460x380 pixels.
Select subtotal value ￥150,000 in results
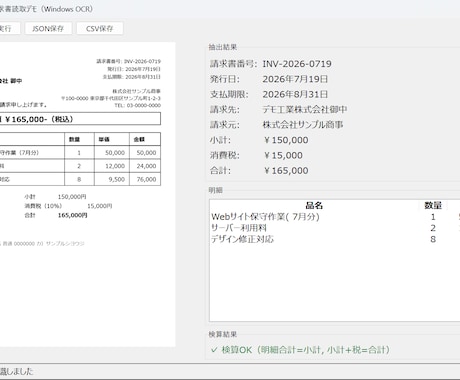[286, 140]
